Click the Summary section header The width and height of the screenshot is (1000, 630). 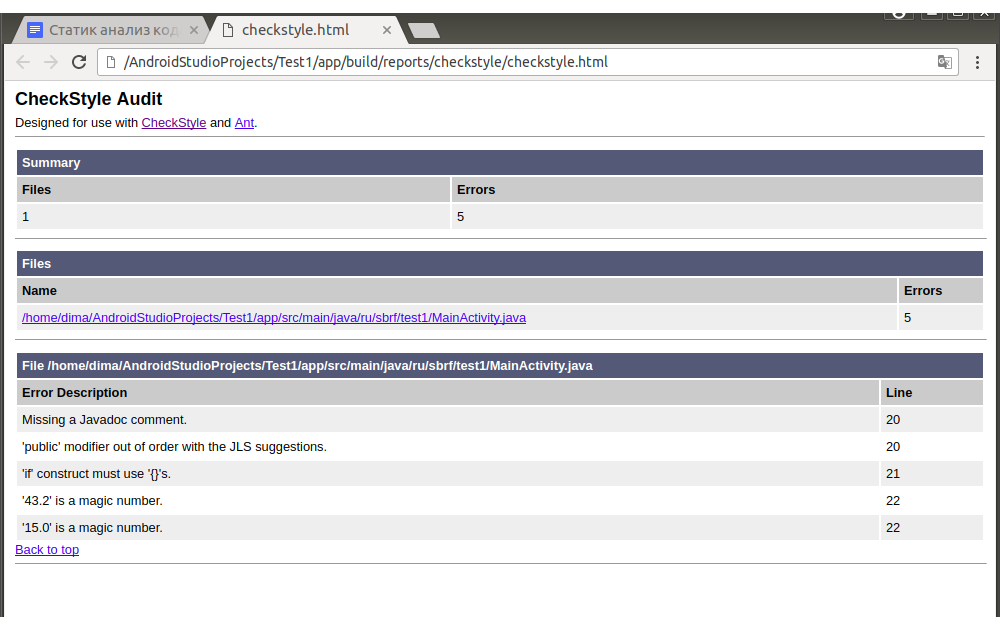click(499, 163)
